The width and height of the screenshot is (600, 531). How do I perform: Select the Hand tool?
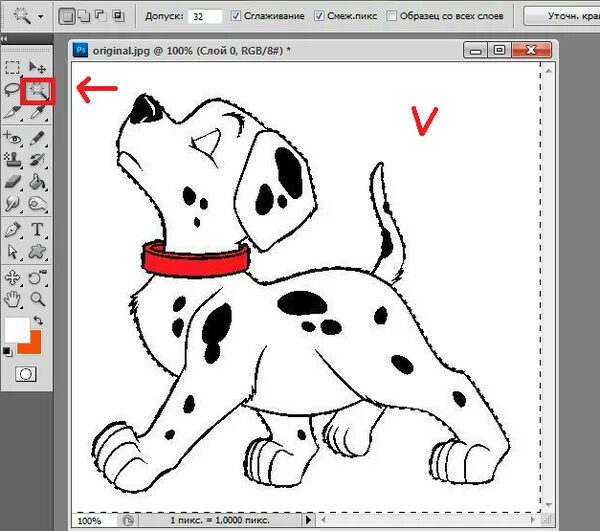pos(12,299)
